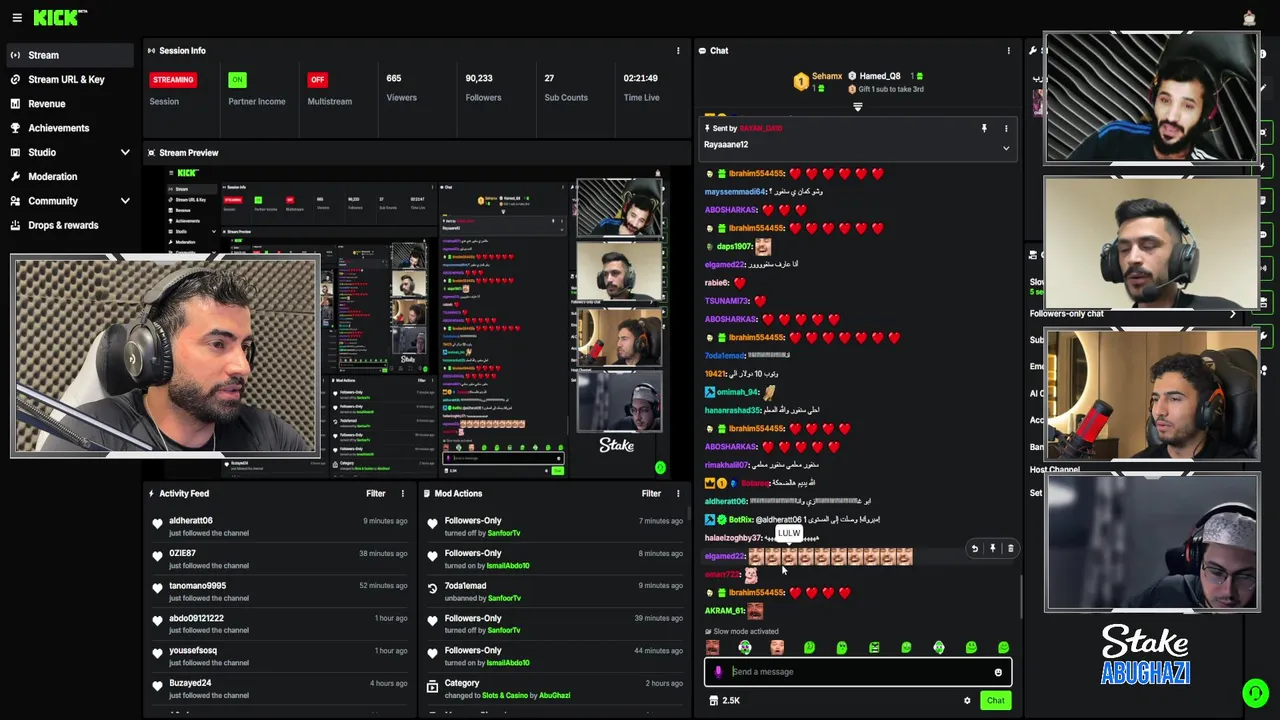This screenshot has width=1280, height=720.
Task: Click the undo icon beside 7oda1emad unban
Action: [x=432, y=589]
